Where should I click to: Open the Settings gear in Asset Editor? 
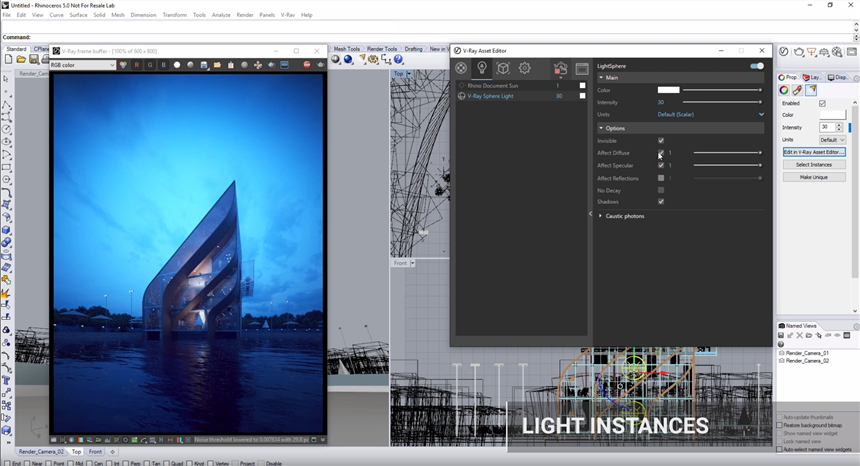click(524, 68)
